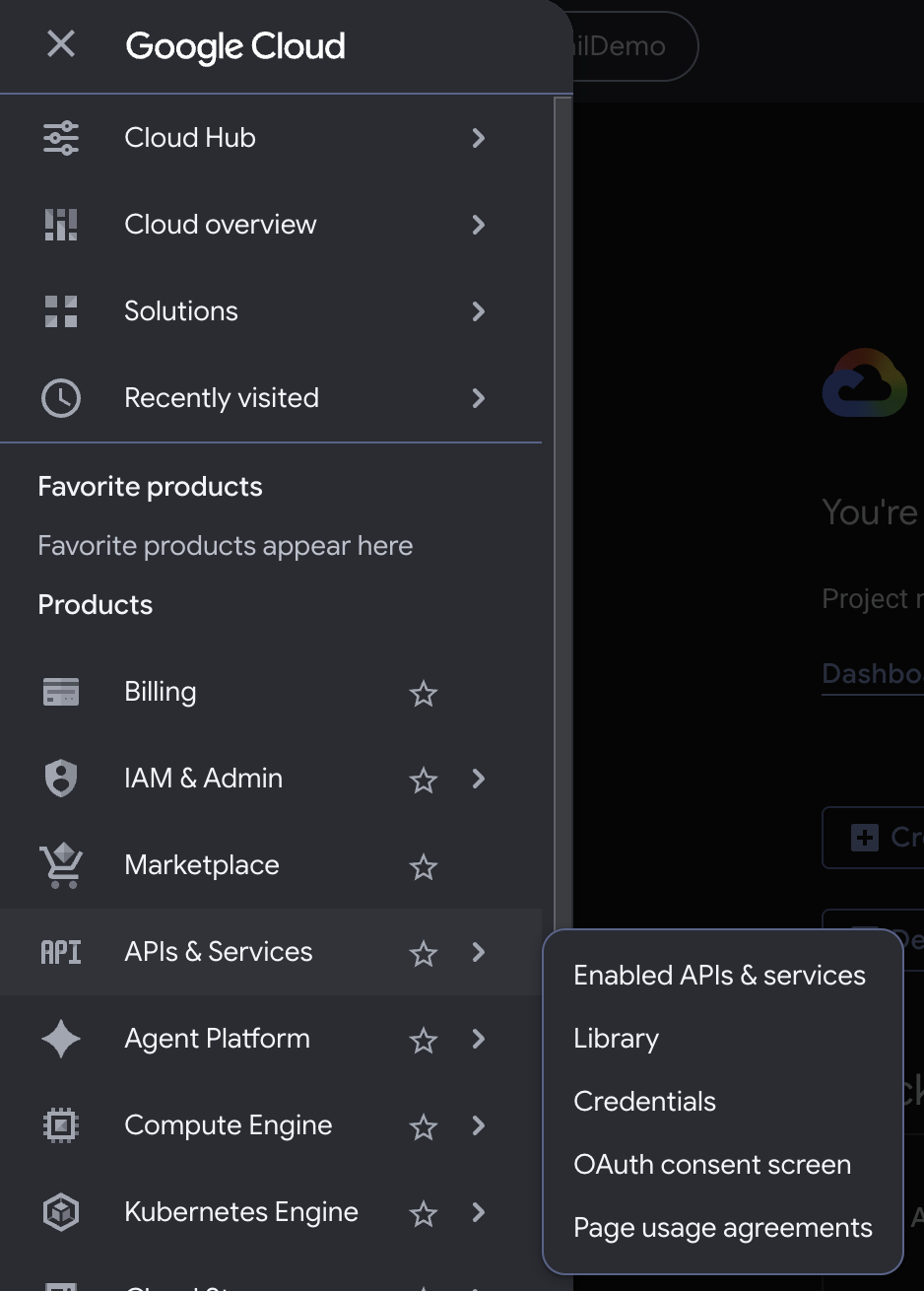
Task: Click the Google Cloud logo in the background page
Action: (x=865, y=382)
